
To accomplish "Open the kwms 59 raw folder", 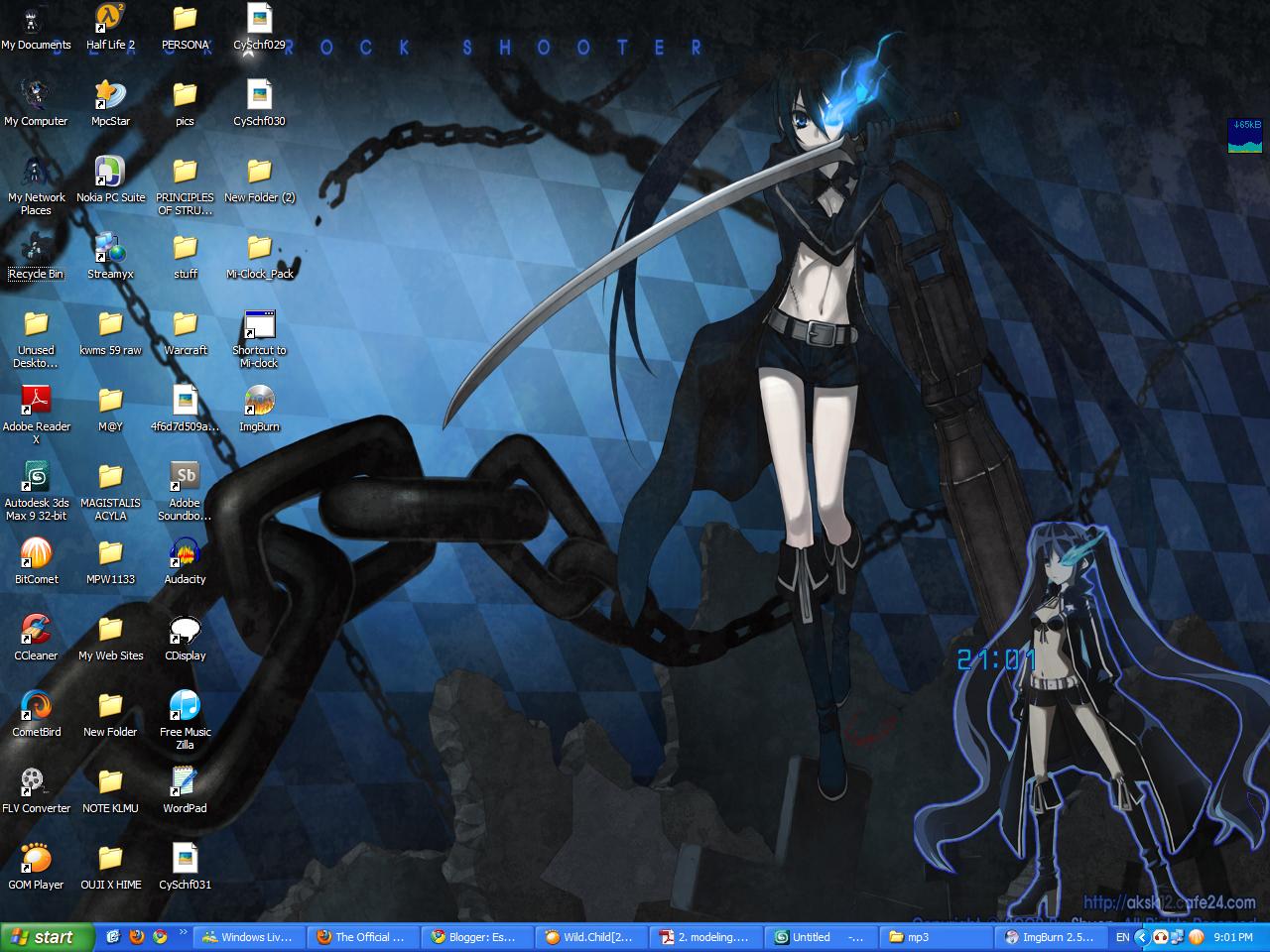I will click(x=110, y=333).
